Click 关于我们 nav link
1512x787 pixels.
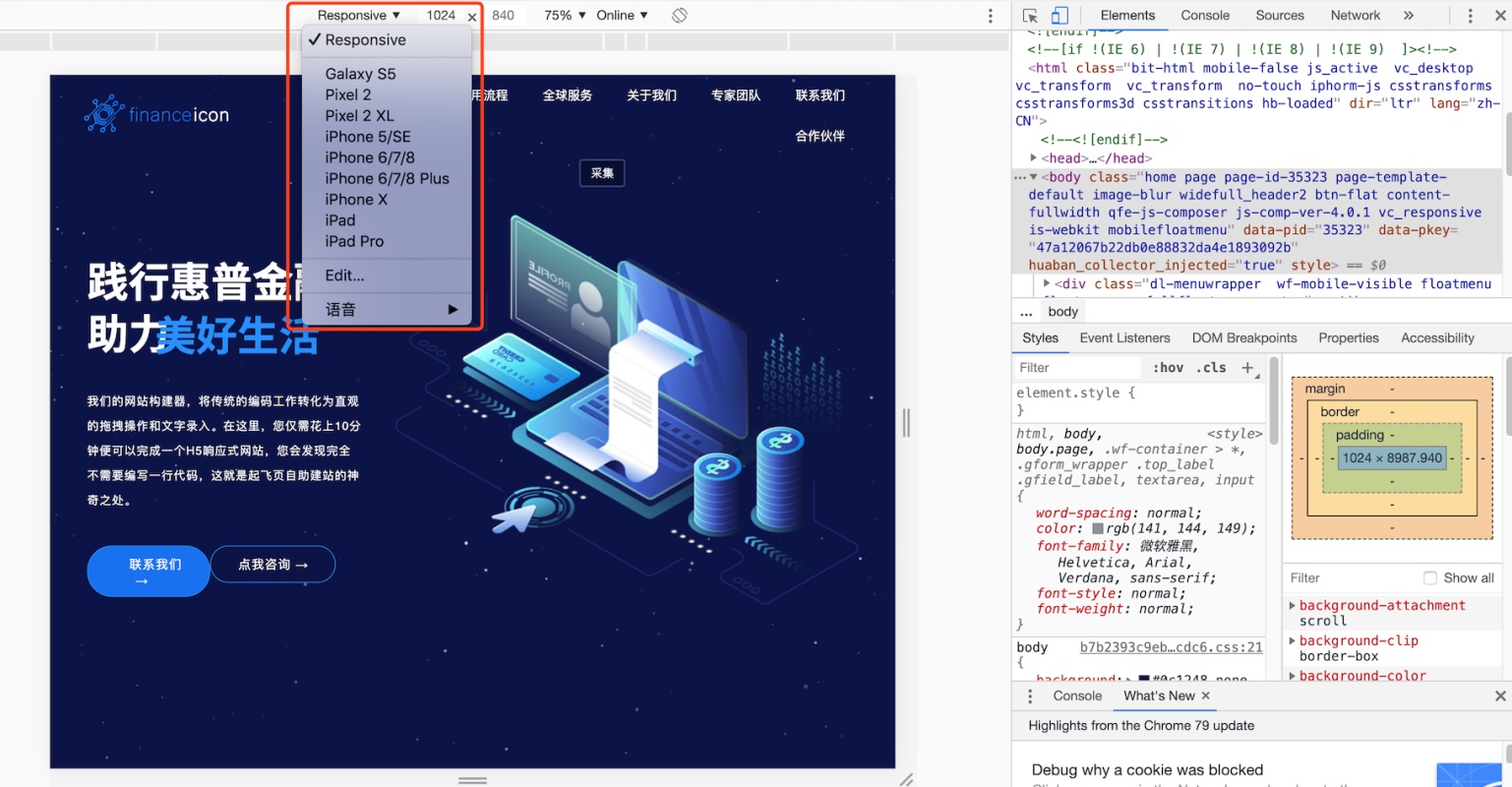(651, 95)
